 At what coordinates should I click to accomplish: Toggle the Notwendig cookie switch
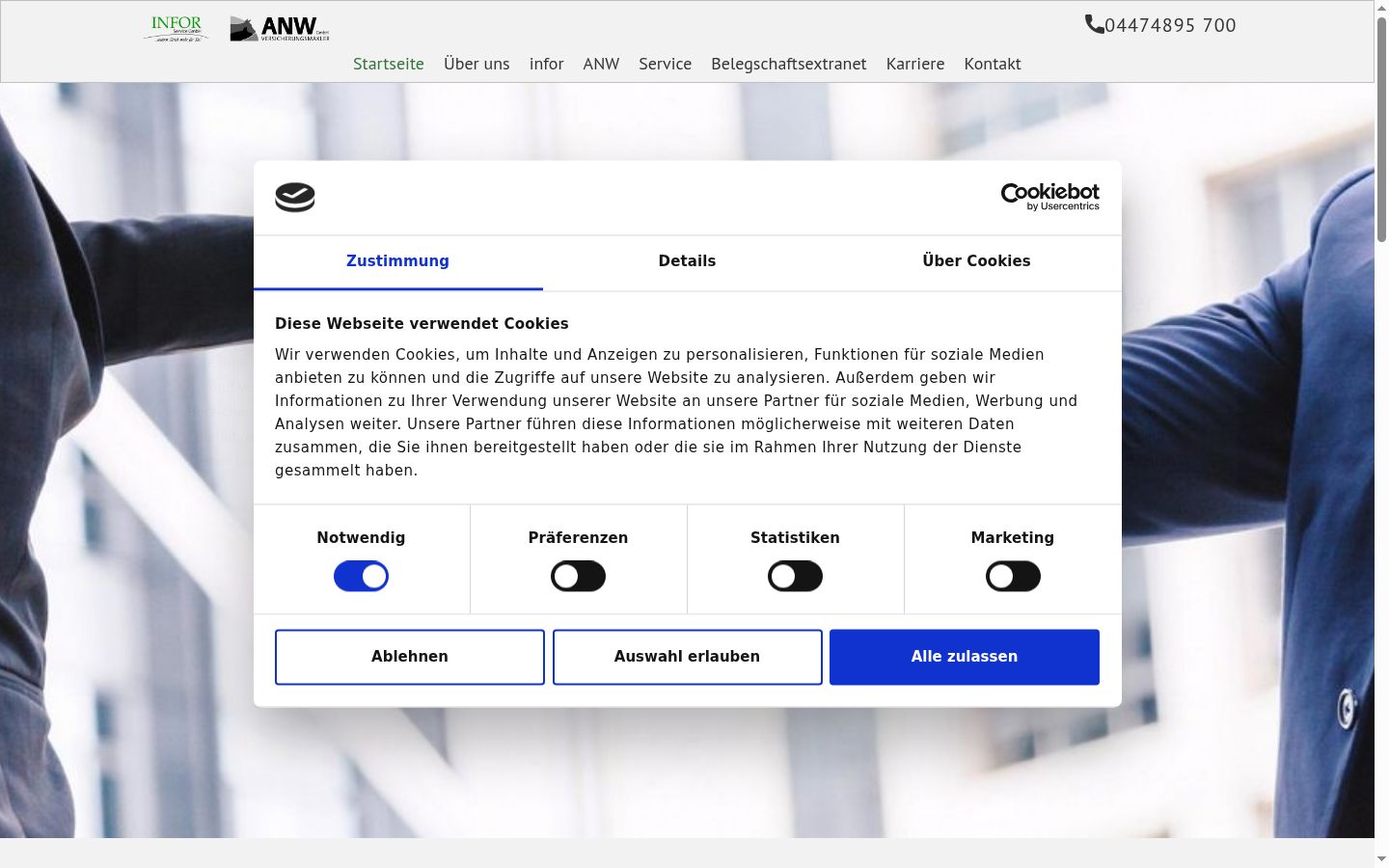[x=361, y=577]
